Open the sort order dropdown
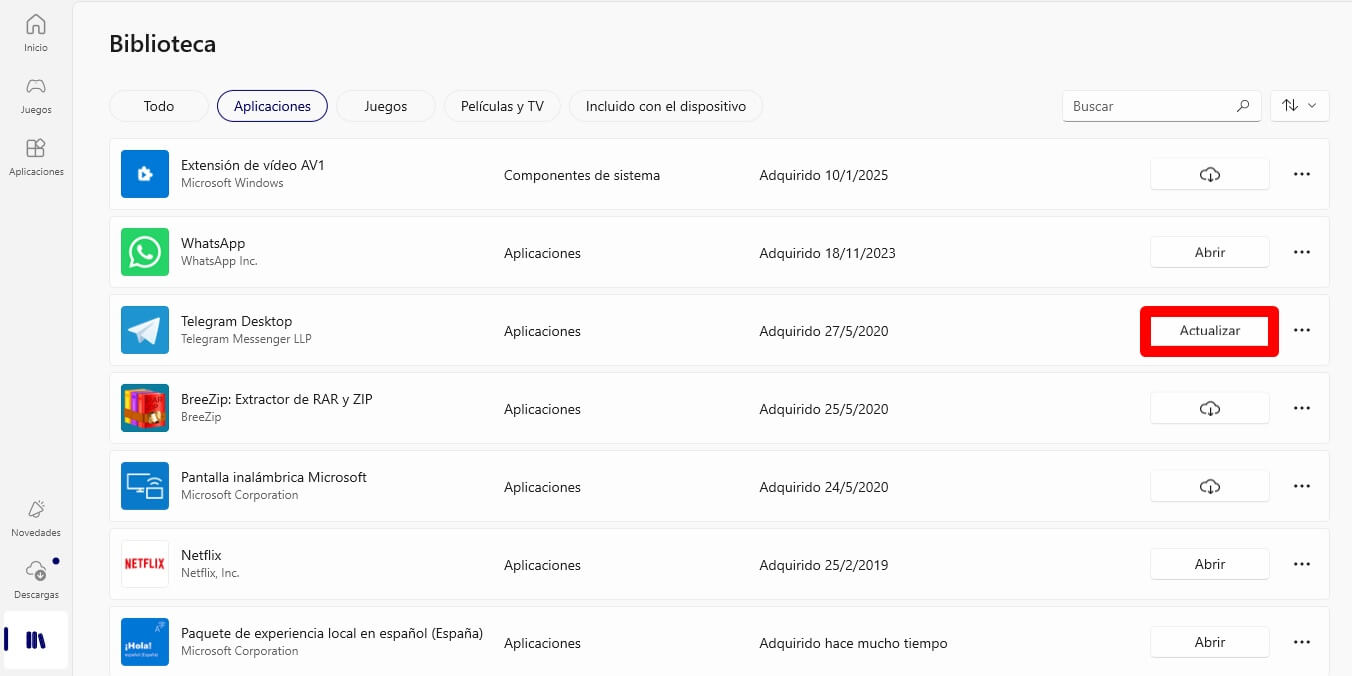The height and width of the screenshot is (676, 1352). 1300,105
